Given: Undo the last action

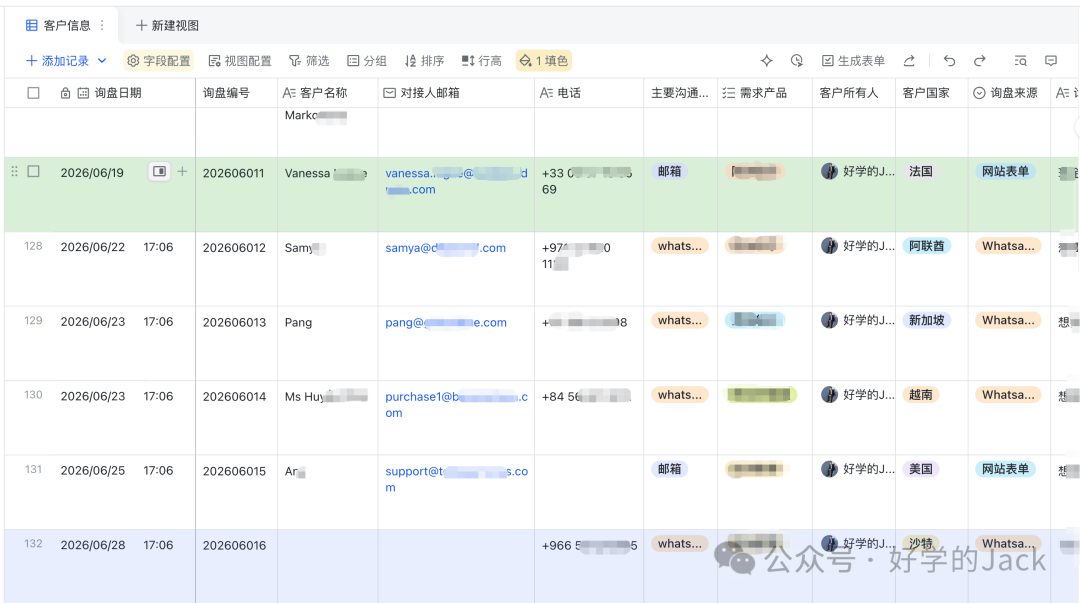Looking at the screenshot, I should point(949,61).
